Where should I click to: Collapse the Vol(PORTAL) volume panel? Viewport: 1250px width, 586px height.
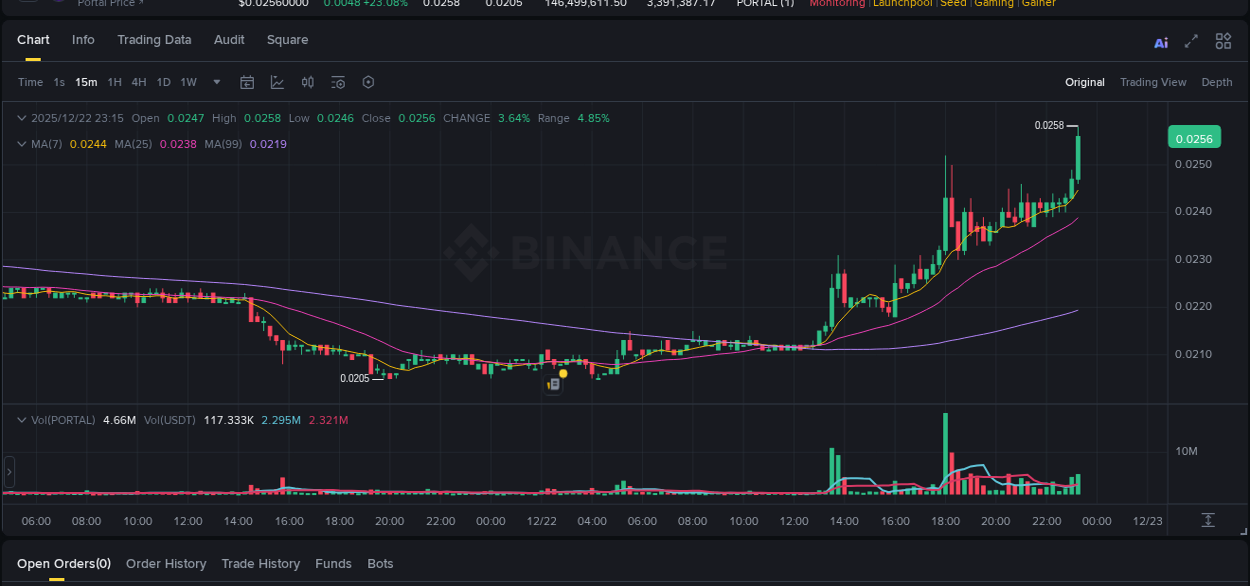pyautogui.click(x=20, y=420)
